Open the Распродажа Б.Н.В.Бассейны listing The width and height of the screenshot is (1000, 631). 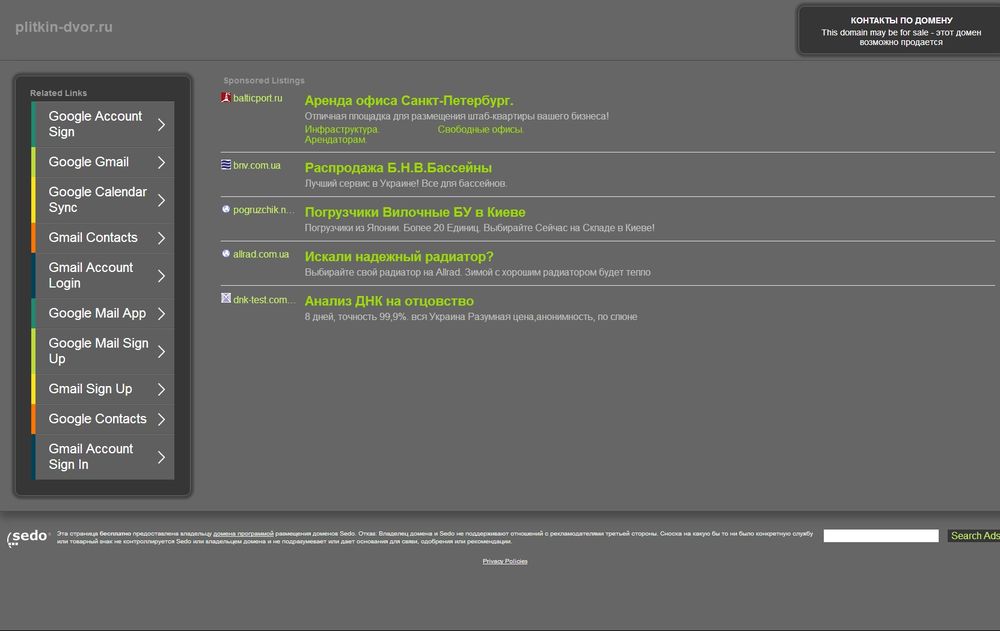pos(398,168)
